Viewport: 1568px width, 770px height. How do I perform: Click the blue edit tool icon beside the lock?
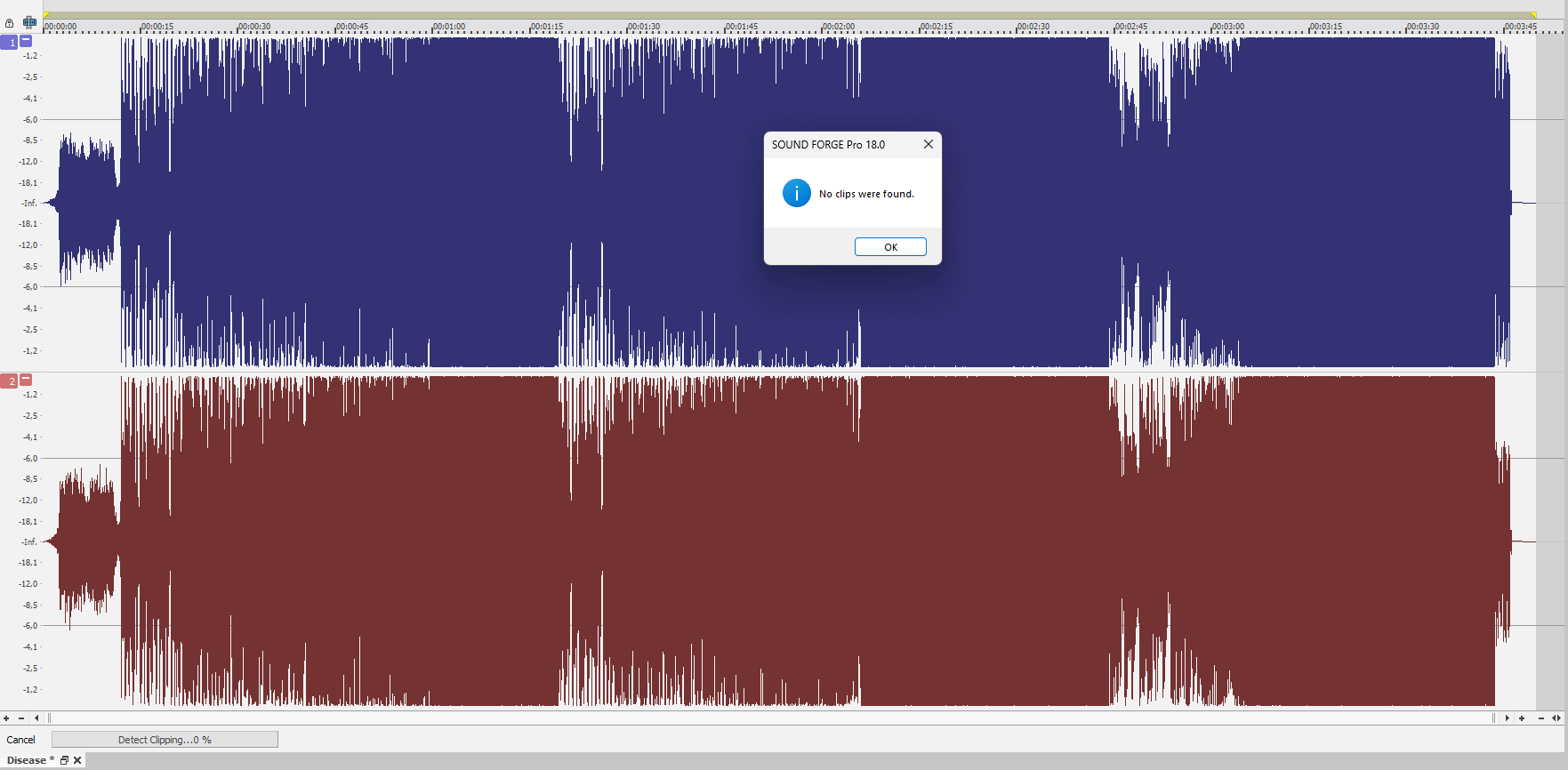coord(29,22)
